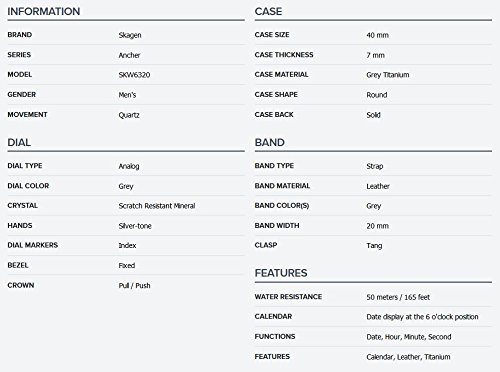This screenshot has width=500, height=372.
Task: Select the Leather band material value
Action: [x=378, y=186]
